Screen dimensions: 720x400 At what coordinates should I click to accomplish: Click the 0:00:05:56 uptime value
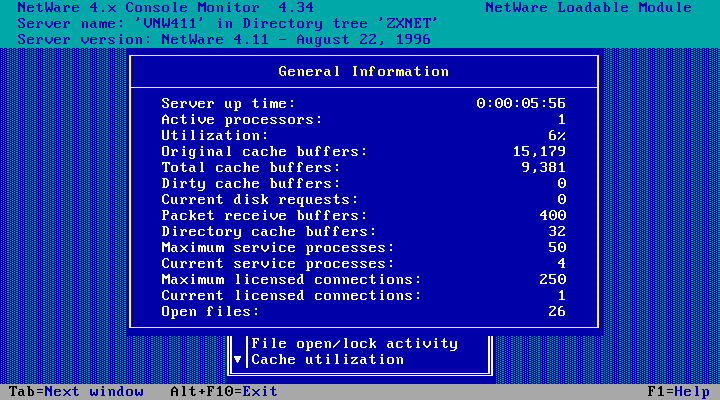point(521,103)
